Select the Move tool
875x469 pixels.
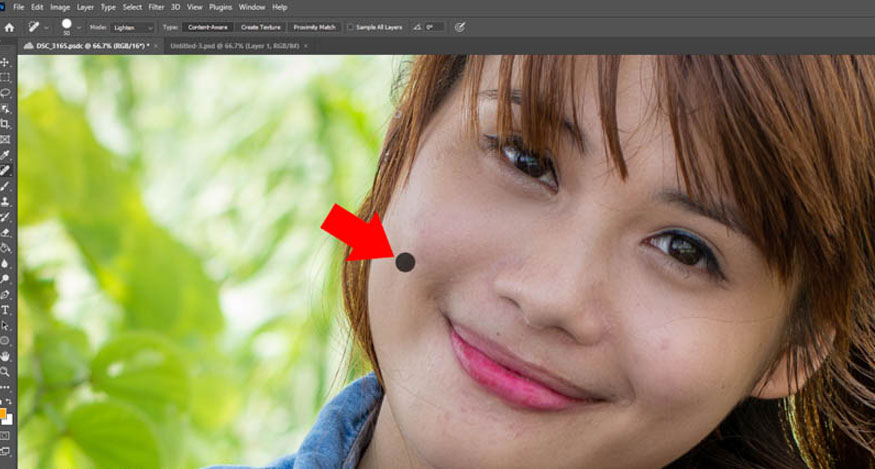click(x=5, y=62)
